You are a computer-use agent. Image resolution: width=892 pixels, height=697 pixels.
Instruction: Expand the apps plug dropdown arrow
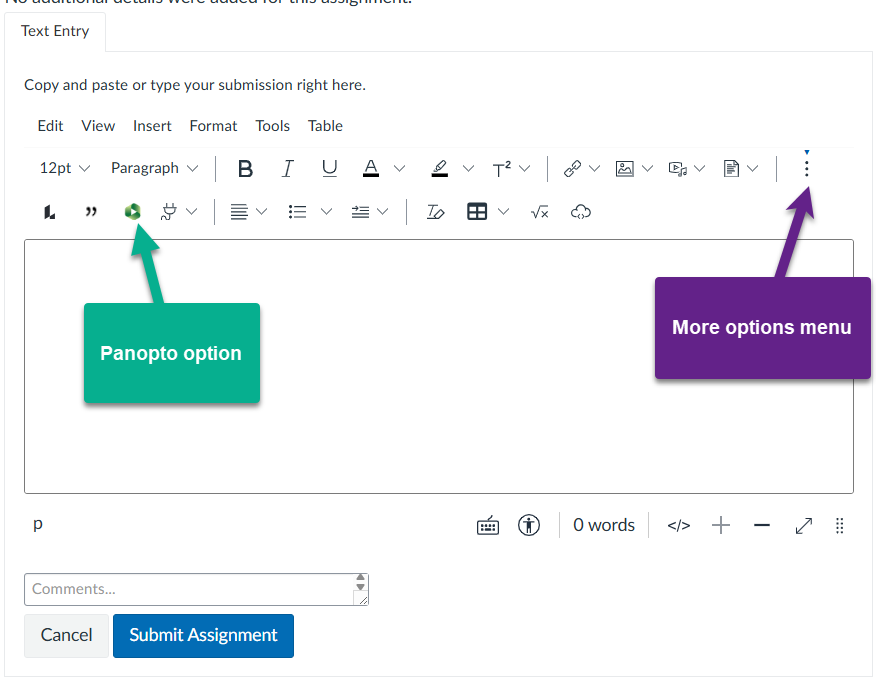(192, 212)
